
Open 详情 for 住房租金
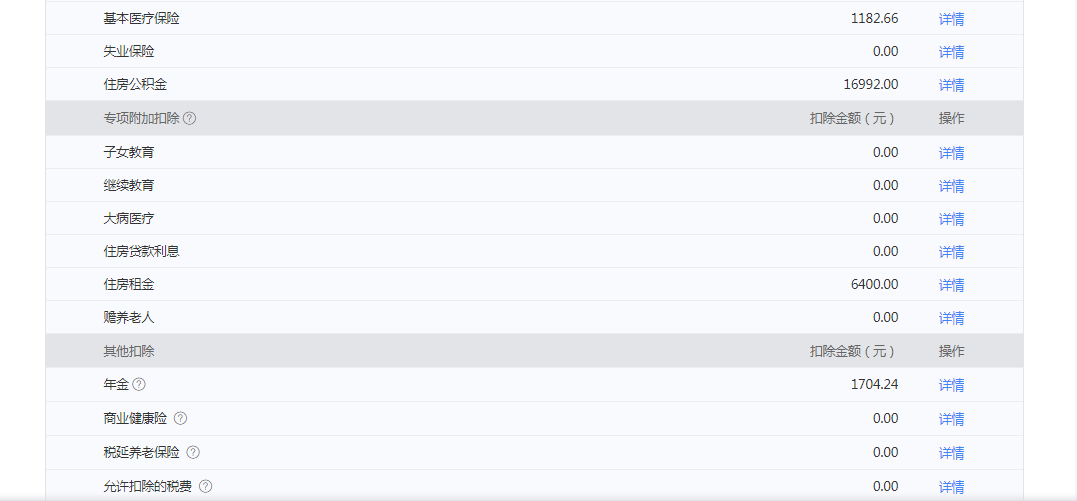[x=951, y=285]
